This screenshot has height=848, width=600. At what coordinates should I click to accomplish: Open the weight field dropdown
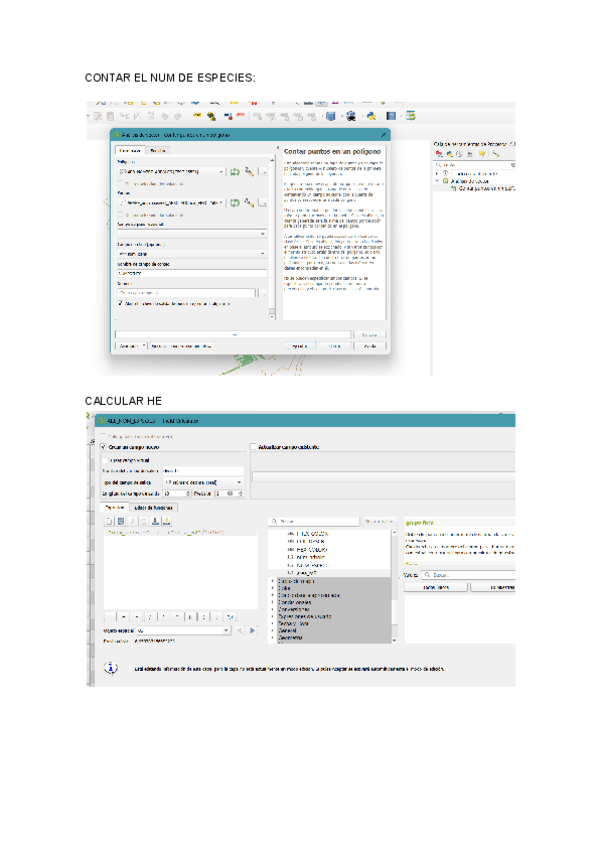tap(192, 234)
